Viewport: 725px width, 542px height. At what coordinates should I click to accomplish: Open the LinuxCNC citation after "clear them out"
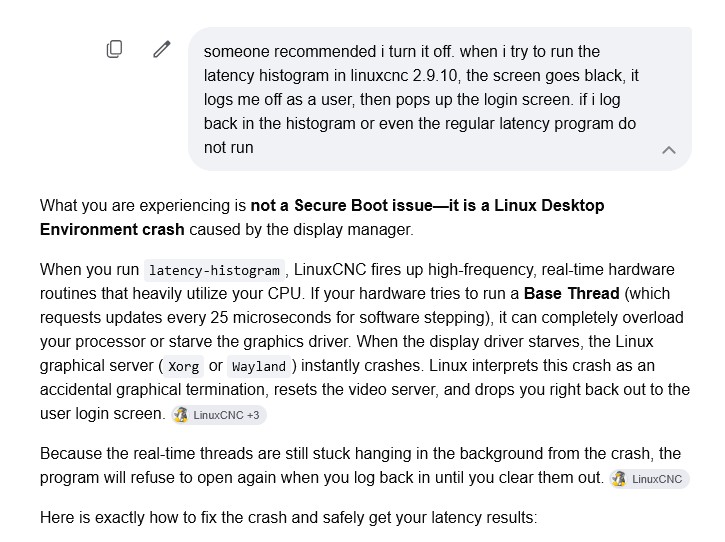click(x=649, y=479)
